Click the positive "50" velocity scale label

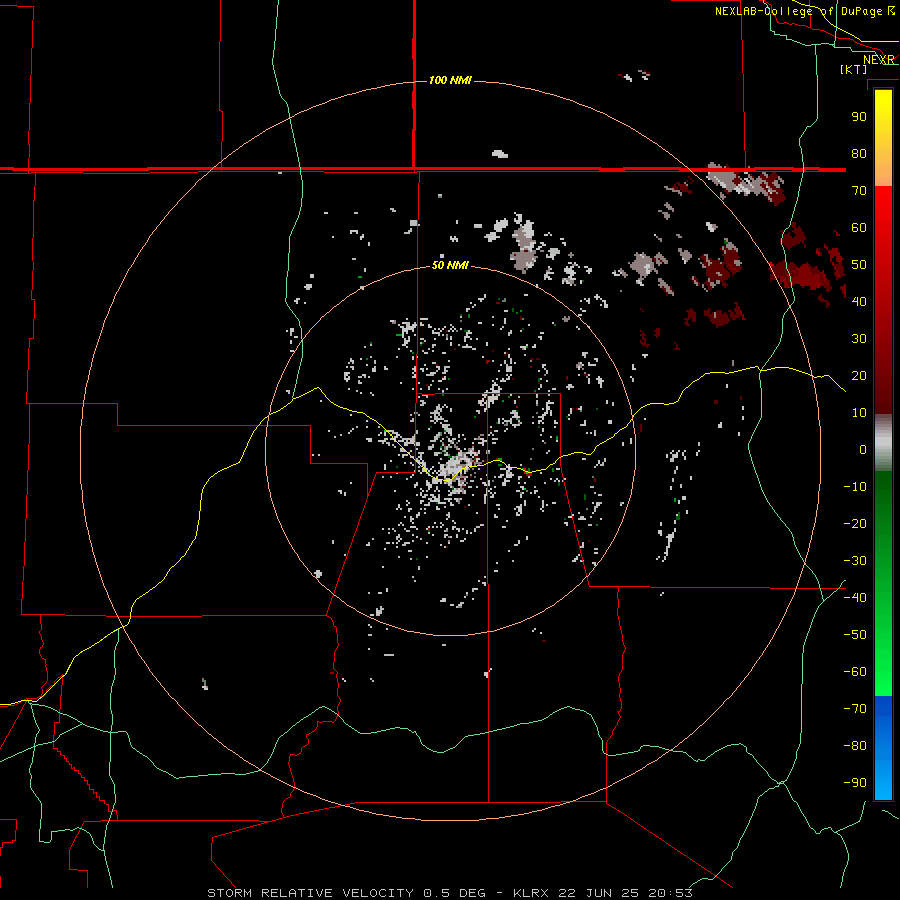pos(859,265)
